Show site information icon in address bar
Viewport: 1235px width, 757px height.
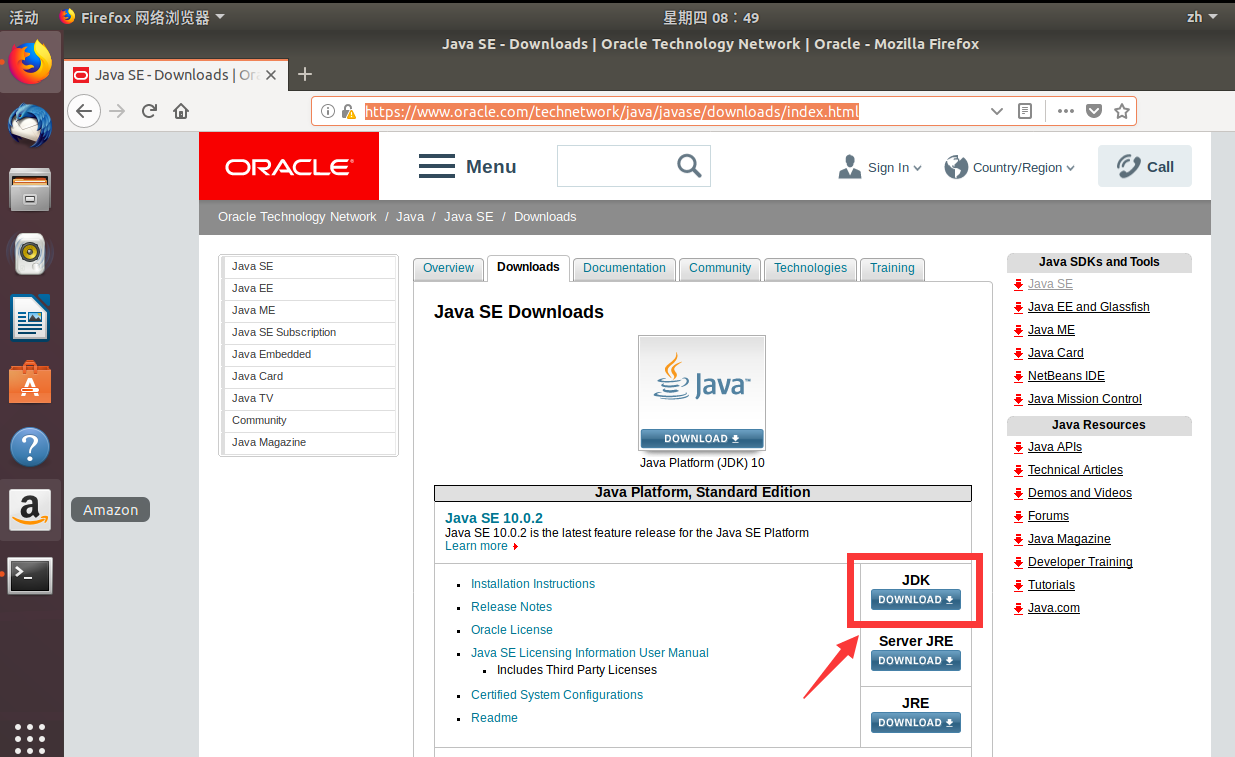point(328,111)
